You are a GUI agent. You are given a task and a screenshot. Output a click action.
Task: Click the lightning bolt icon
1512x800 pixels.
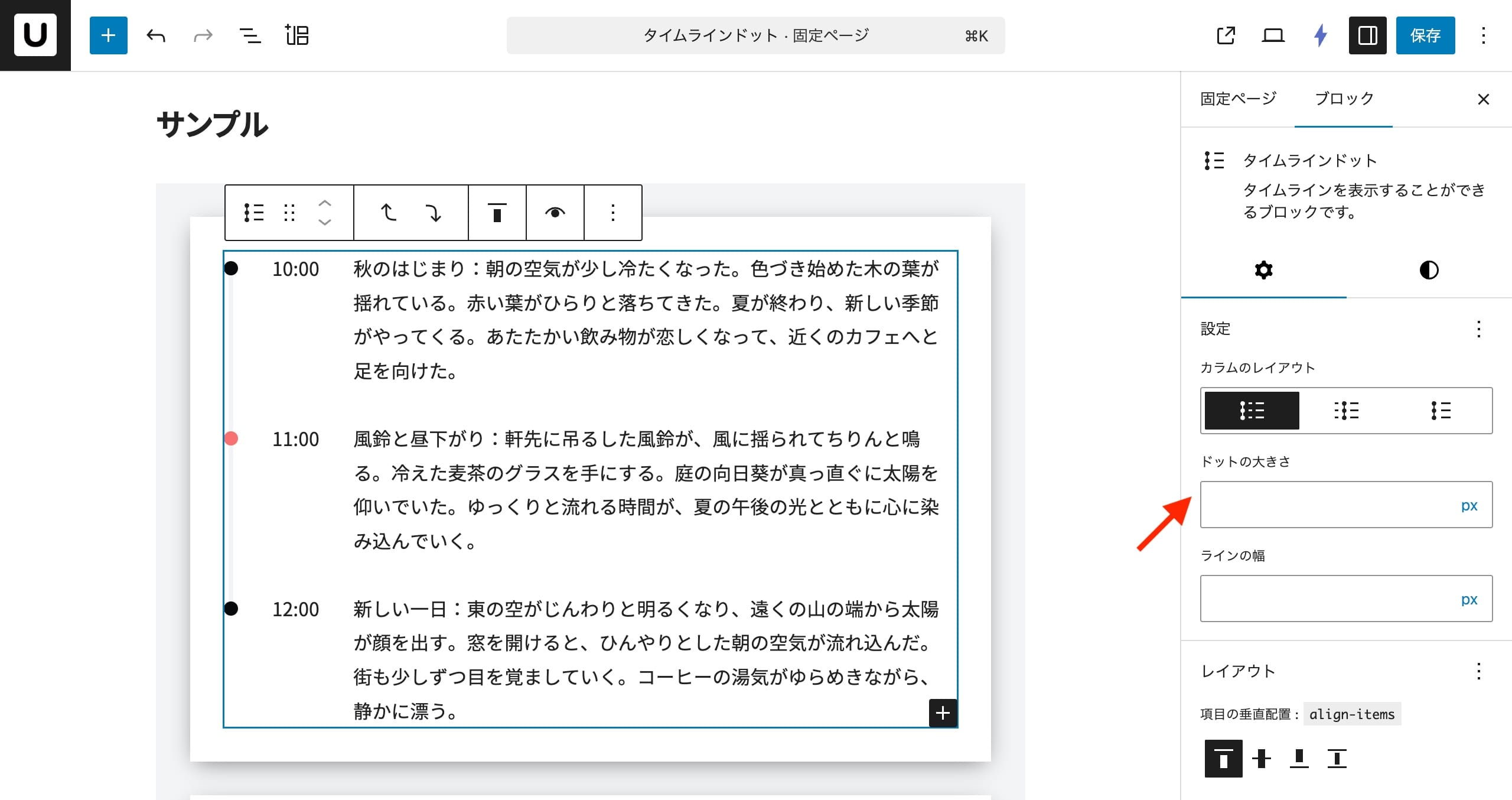coord(1321,35)
